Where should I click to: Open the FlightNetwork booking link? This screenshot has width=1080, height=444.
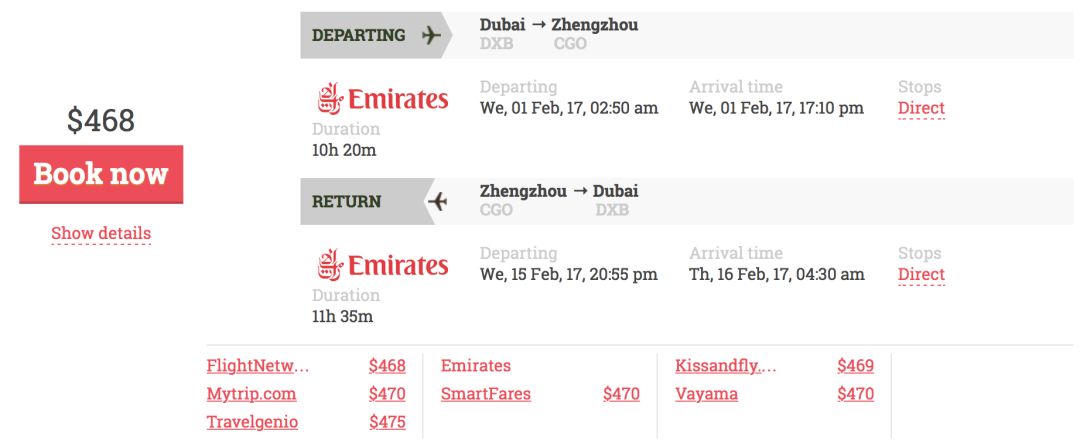click(x=258, y=366)
